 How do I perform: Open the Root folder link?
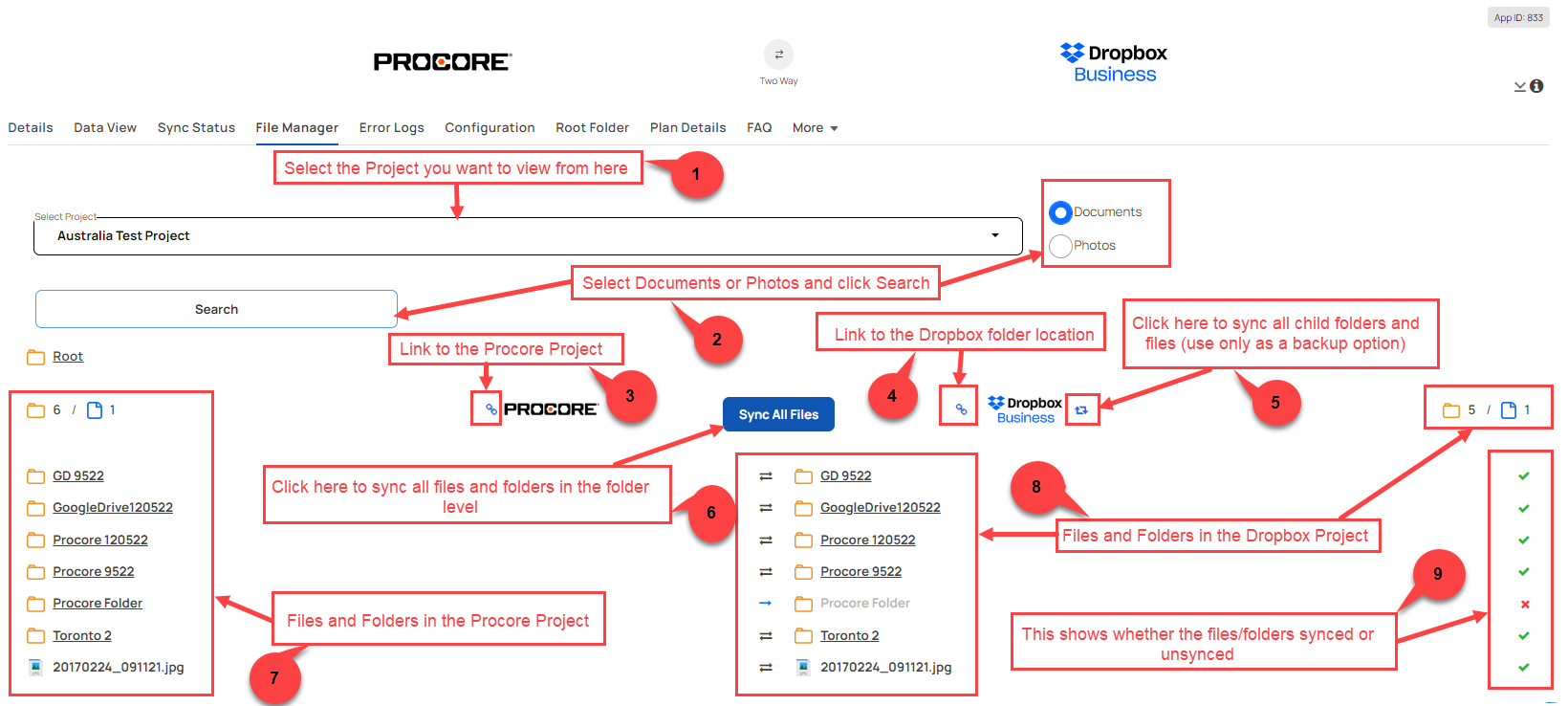[x=68, y=357]
